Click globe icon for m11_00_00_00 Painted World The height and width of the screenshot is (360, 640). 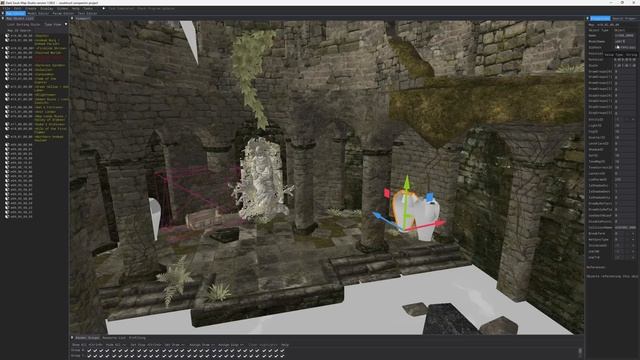tap(7, 53)
